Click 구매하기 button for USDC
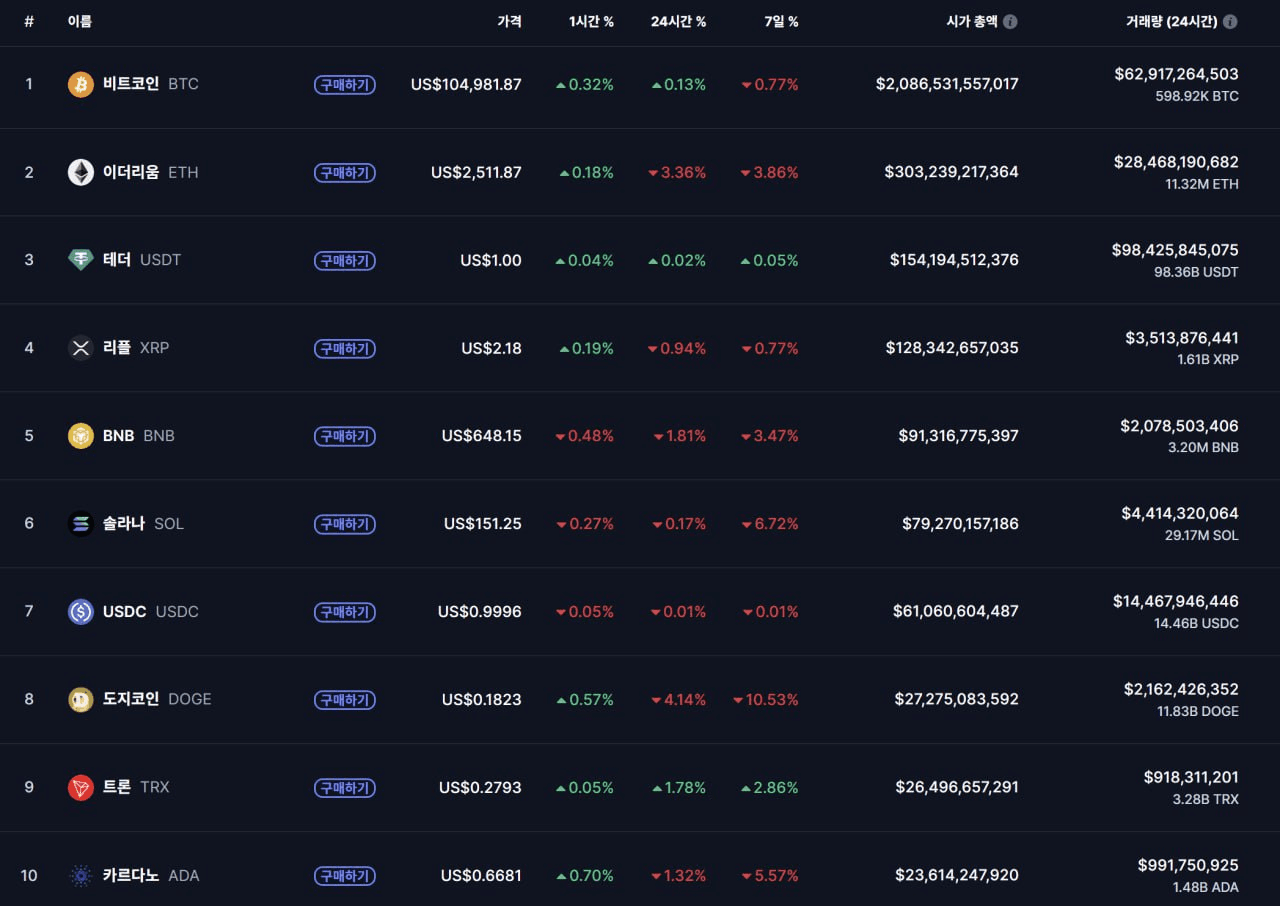This screenshot has height=906, width=1280. pyautogui.click(x=345, y=612)
